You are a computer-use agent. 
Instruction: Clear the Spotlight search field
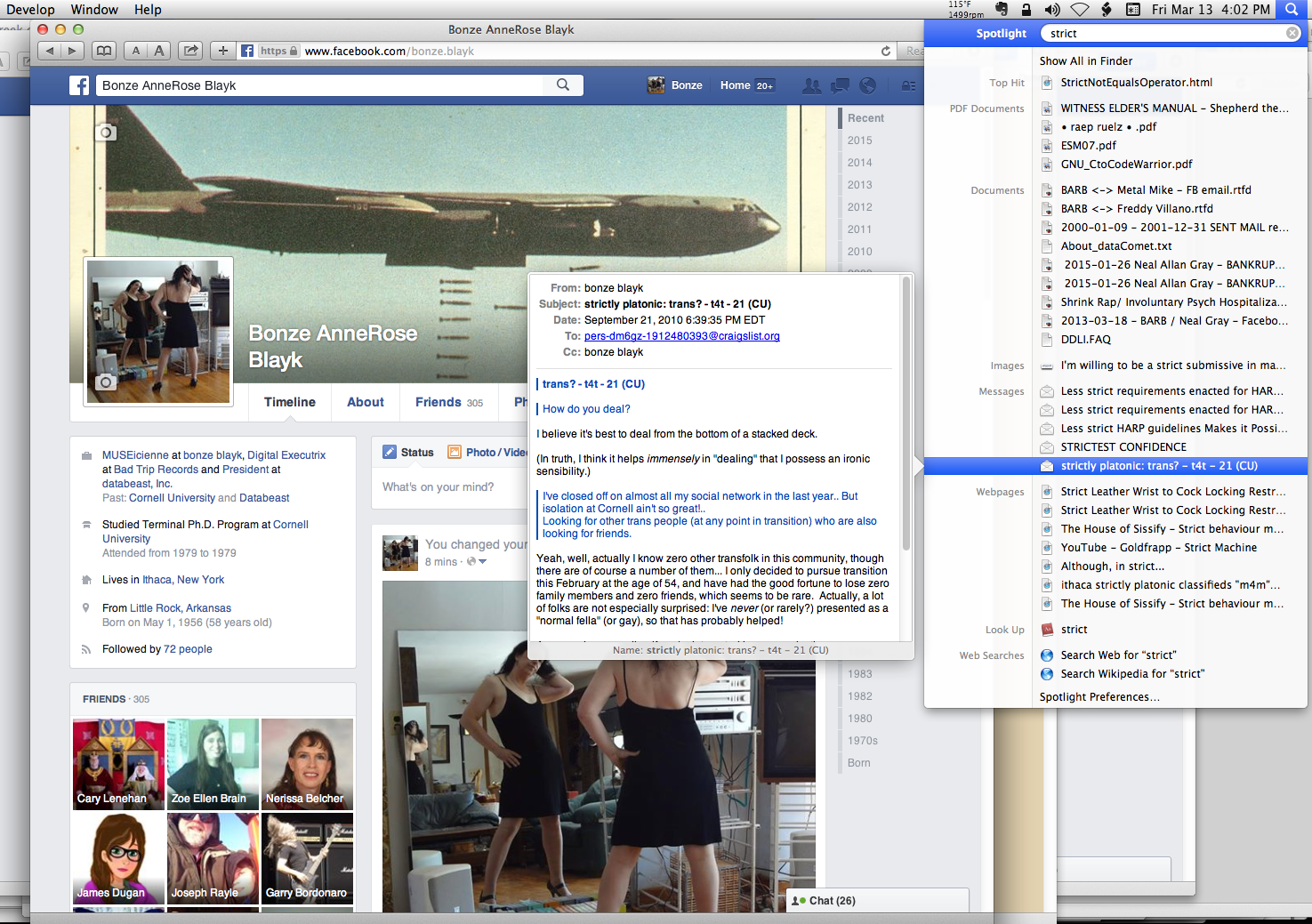[x=1292, y=33]
